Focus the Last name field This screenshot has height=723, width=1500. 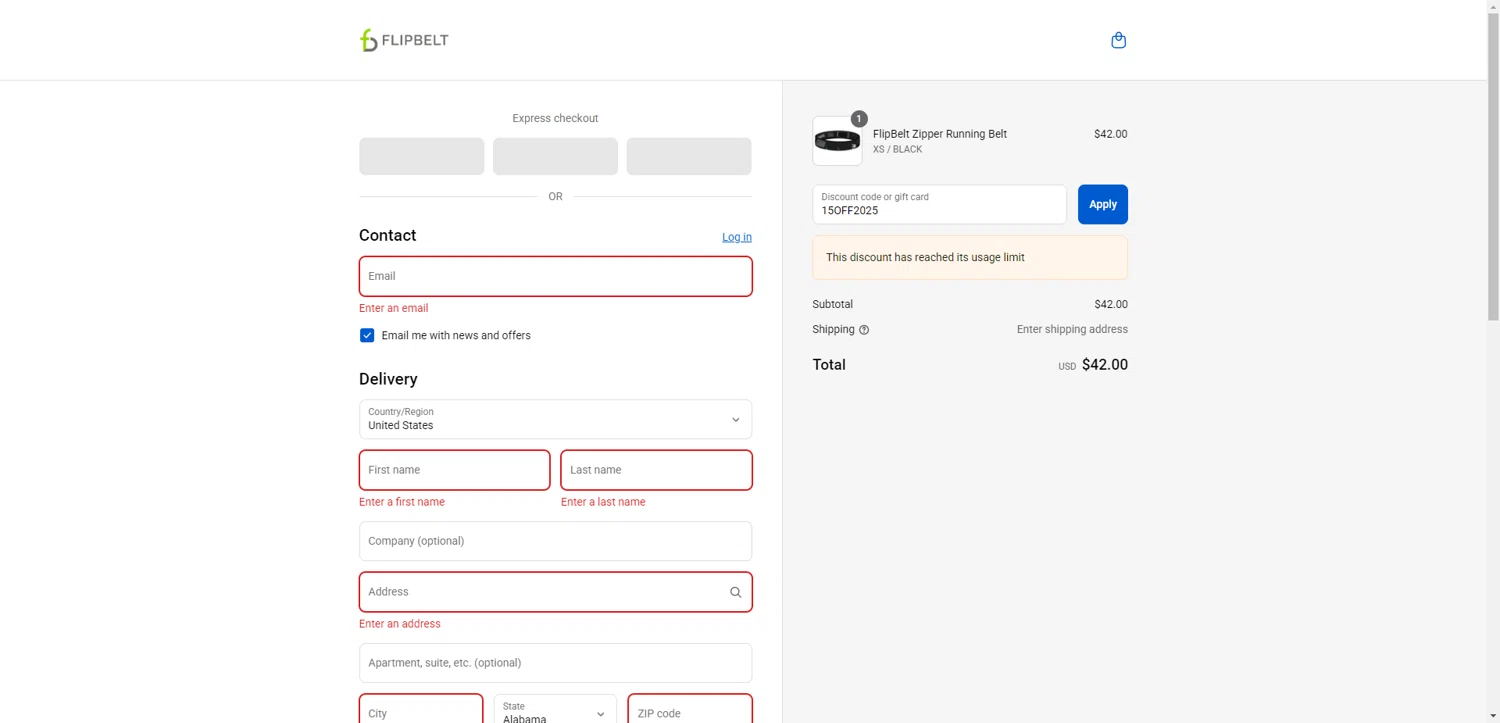point(656,470)
